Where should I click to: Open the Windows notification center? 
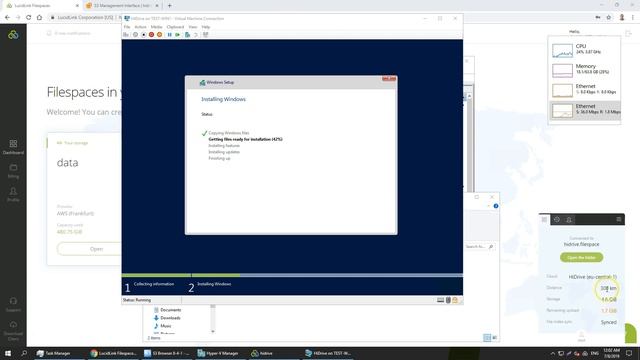click(629, 353)
